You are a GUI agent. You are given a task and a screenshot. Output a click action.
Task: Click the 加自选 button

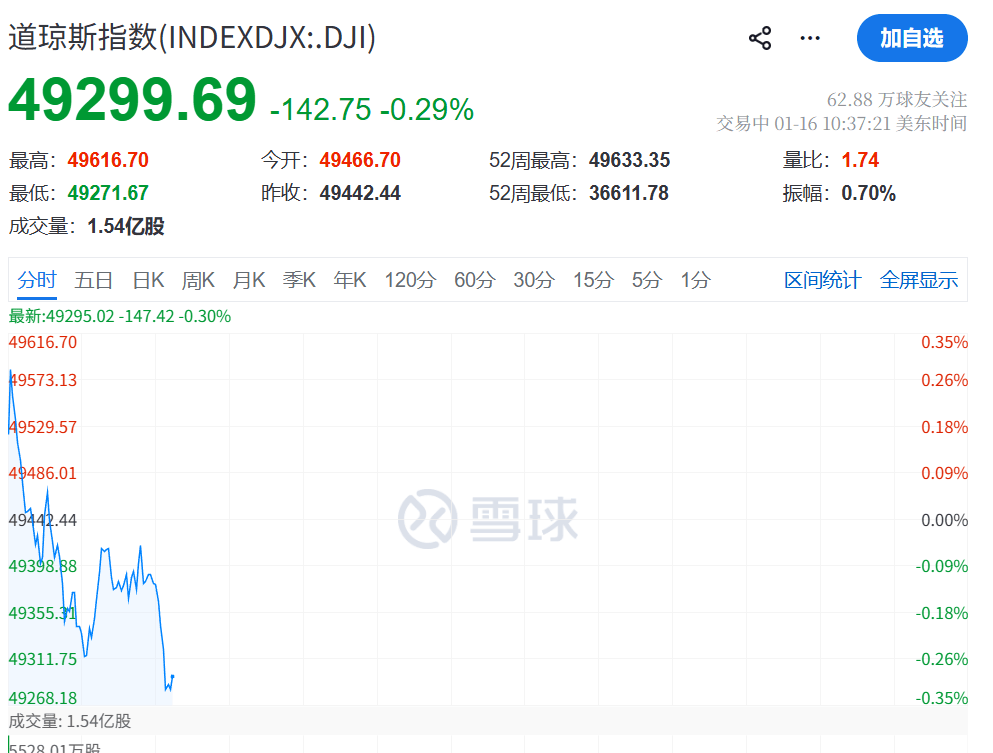(911, 39)
